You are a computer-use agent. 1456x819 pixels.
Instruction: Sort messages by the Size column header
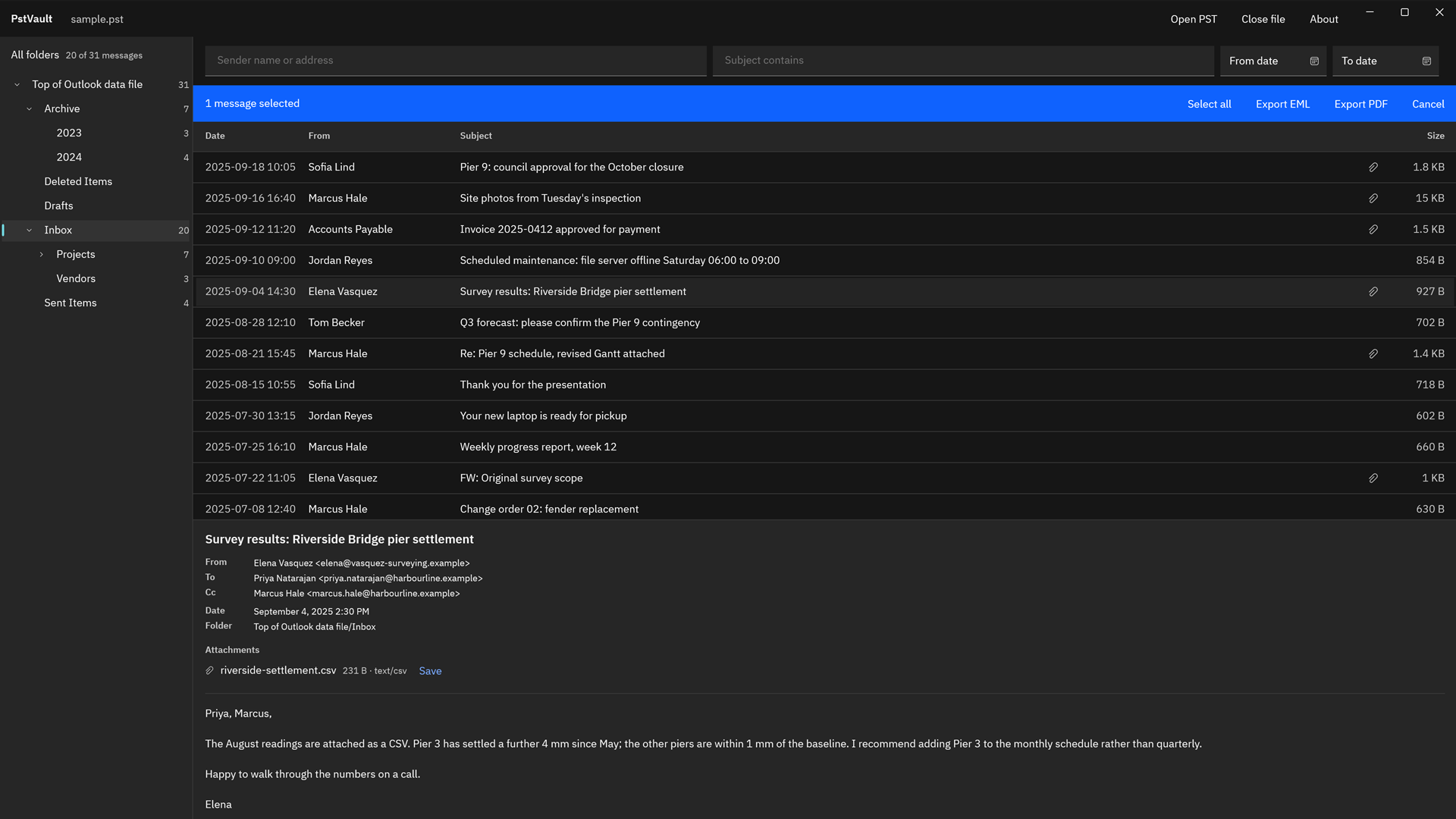[1436, 136]
